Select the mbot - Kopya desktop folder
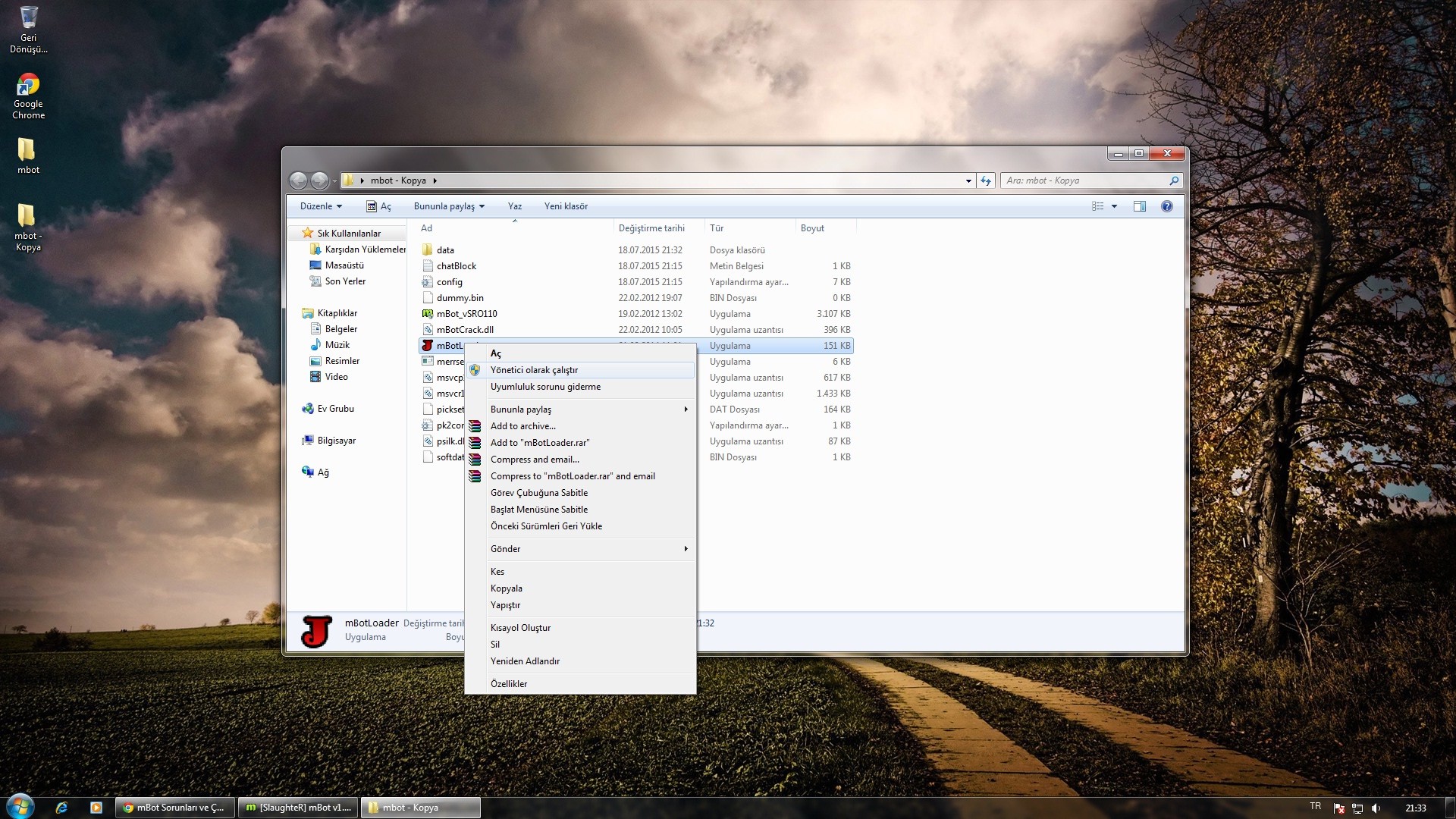 point(28,227)
